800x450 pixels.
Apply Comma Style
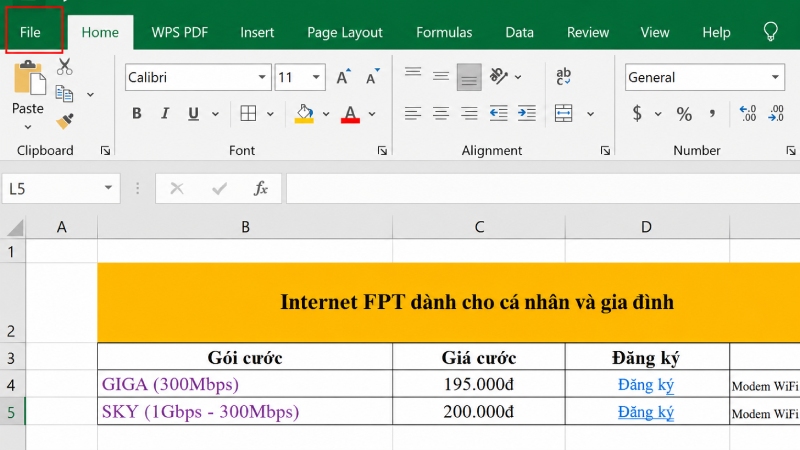712,113
